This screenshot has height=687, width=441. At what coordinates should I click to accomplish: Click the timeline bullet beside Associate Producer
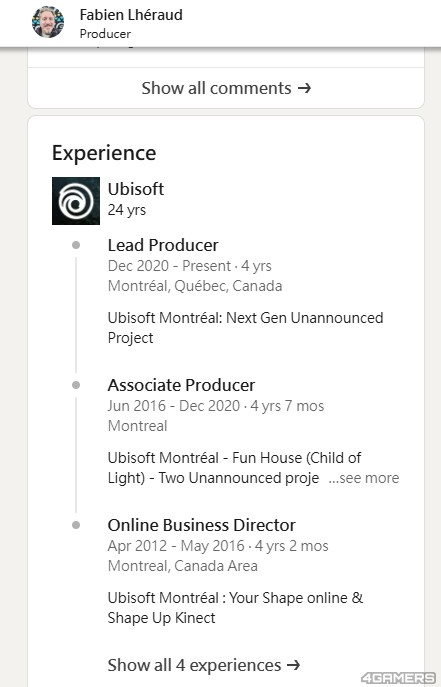pos(76,385)
